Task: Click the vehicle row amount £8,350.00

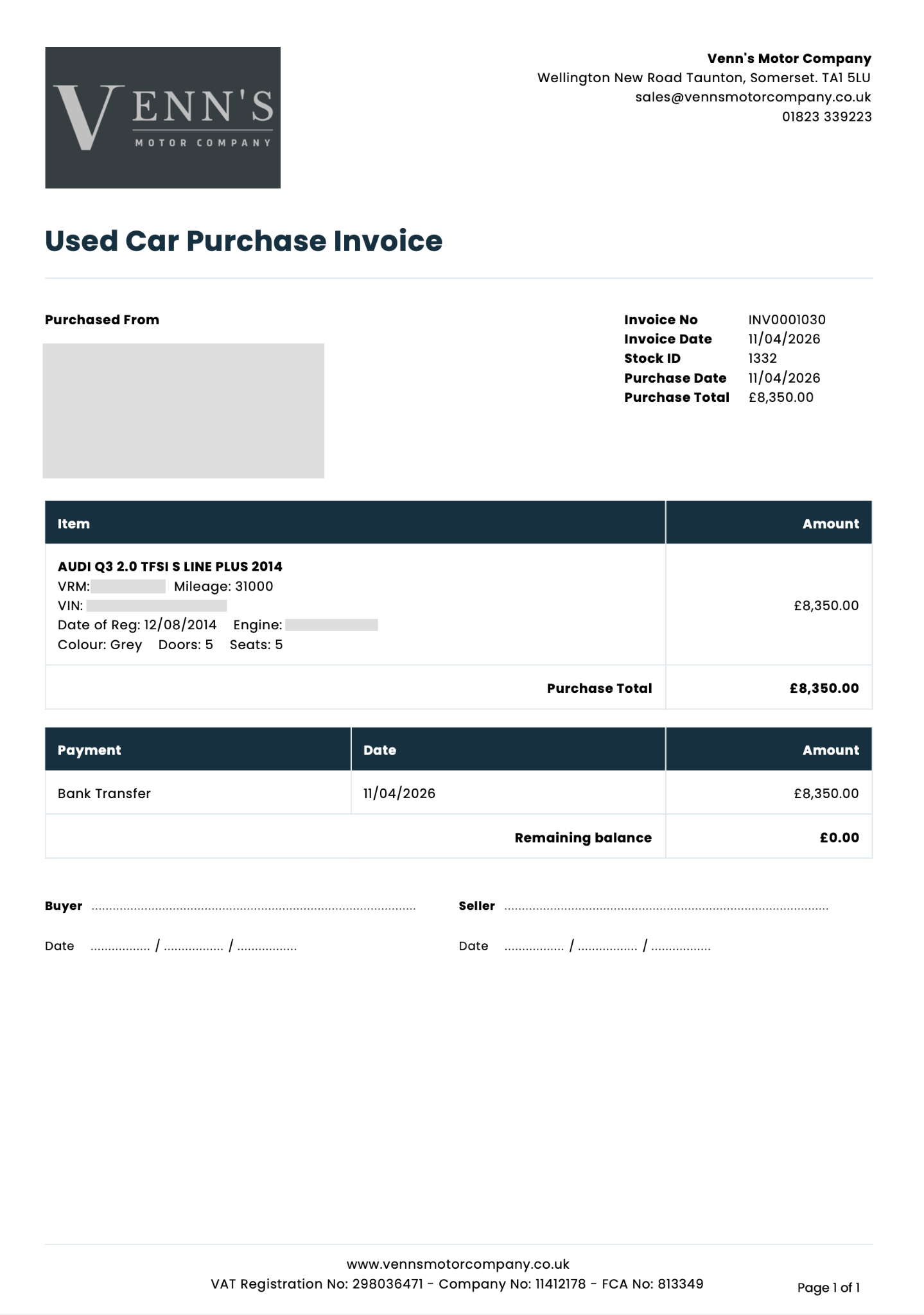Action: tap(826, 605)
